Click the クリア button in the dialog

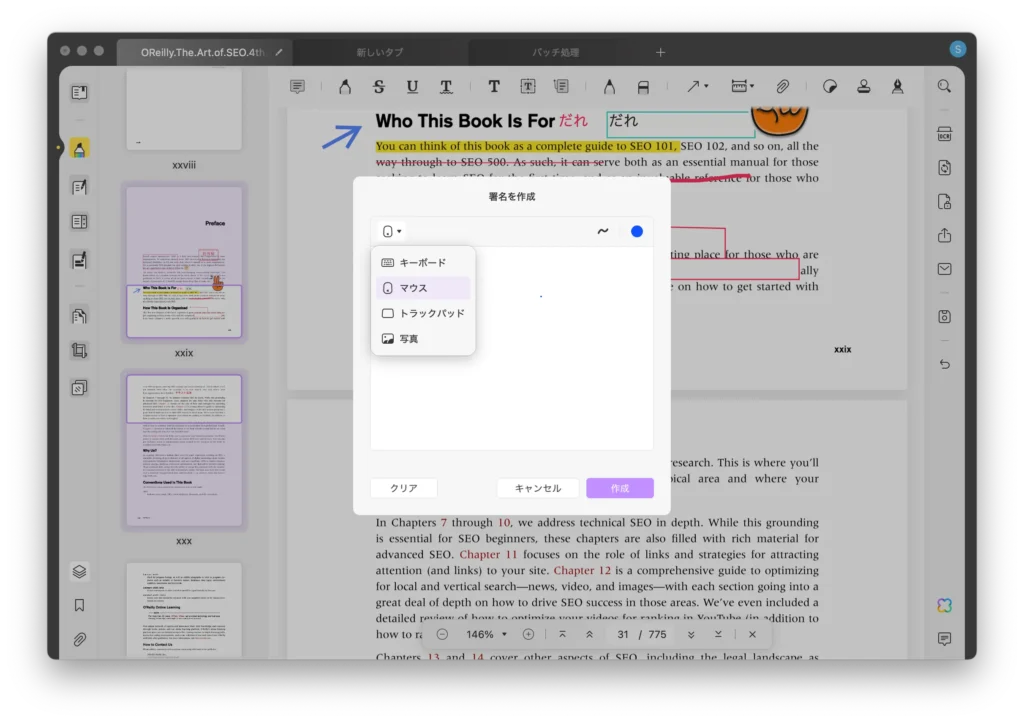tap(404, 488)
